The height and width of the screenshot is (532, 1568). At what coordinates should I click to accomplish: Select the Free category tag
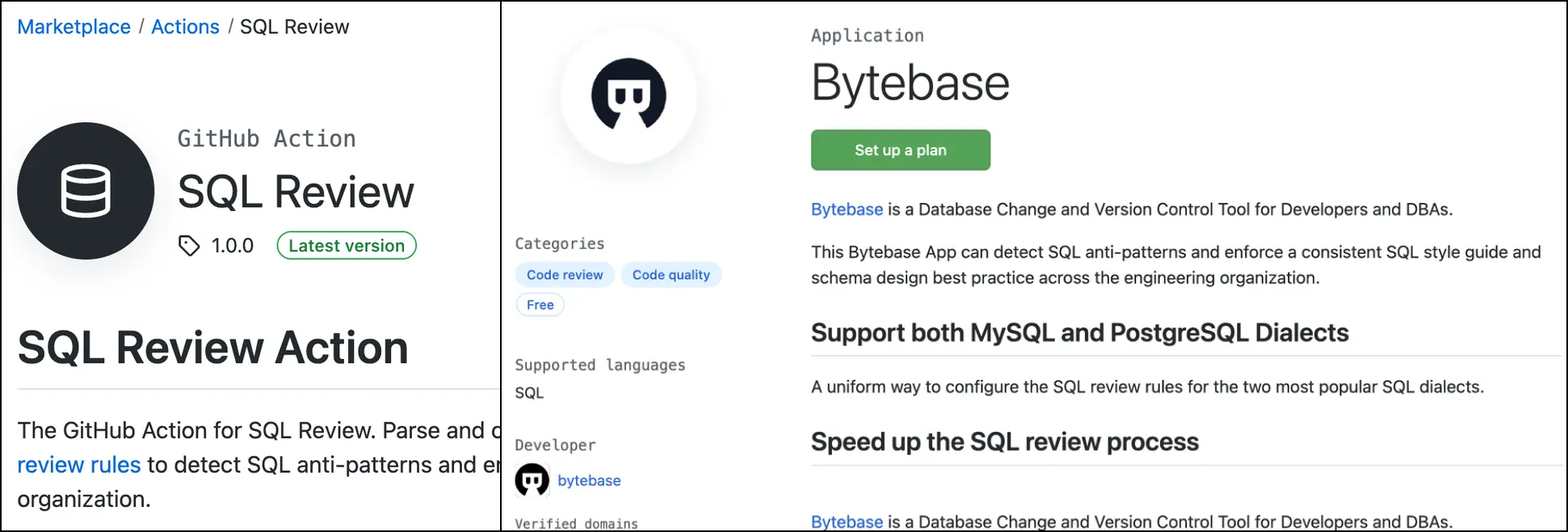point(540,305)
